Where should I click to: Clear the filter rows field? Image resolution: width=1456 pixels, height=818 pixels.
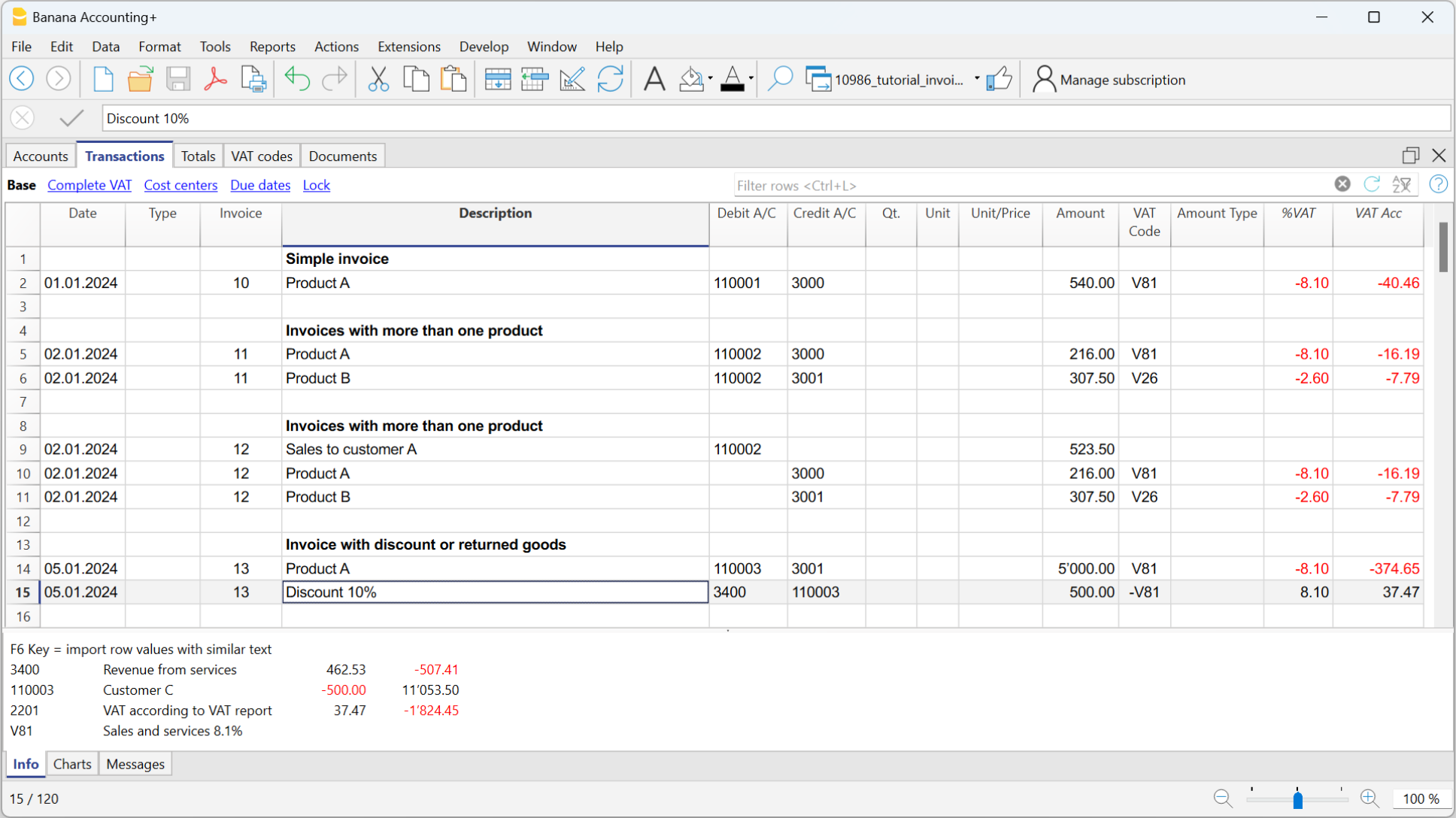point(1342,184)
